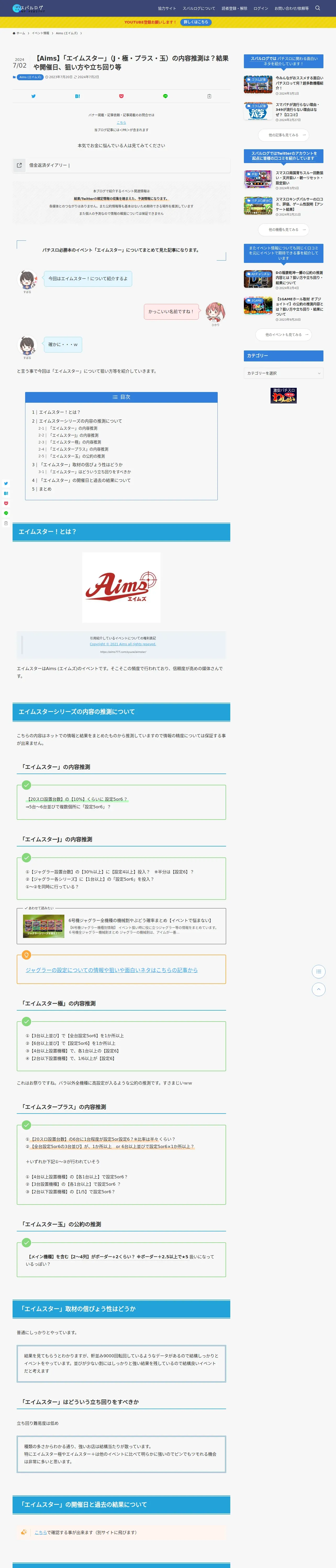Open table of contents floating list button
336x1568 pixels.
pos(318,971)
